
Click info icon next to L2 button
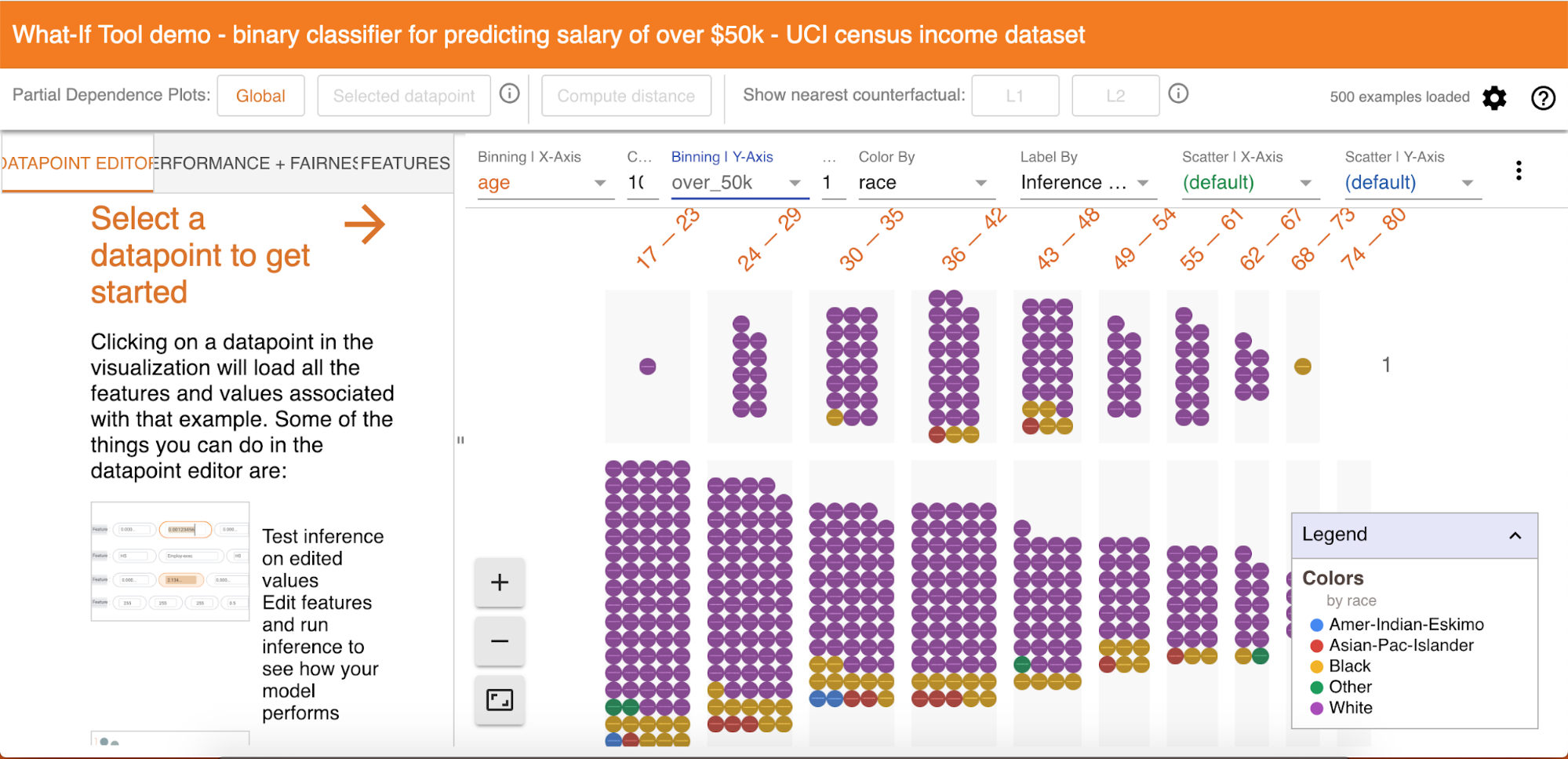click(x=1178, y=94)
